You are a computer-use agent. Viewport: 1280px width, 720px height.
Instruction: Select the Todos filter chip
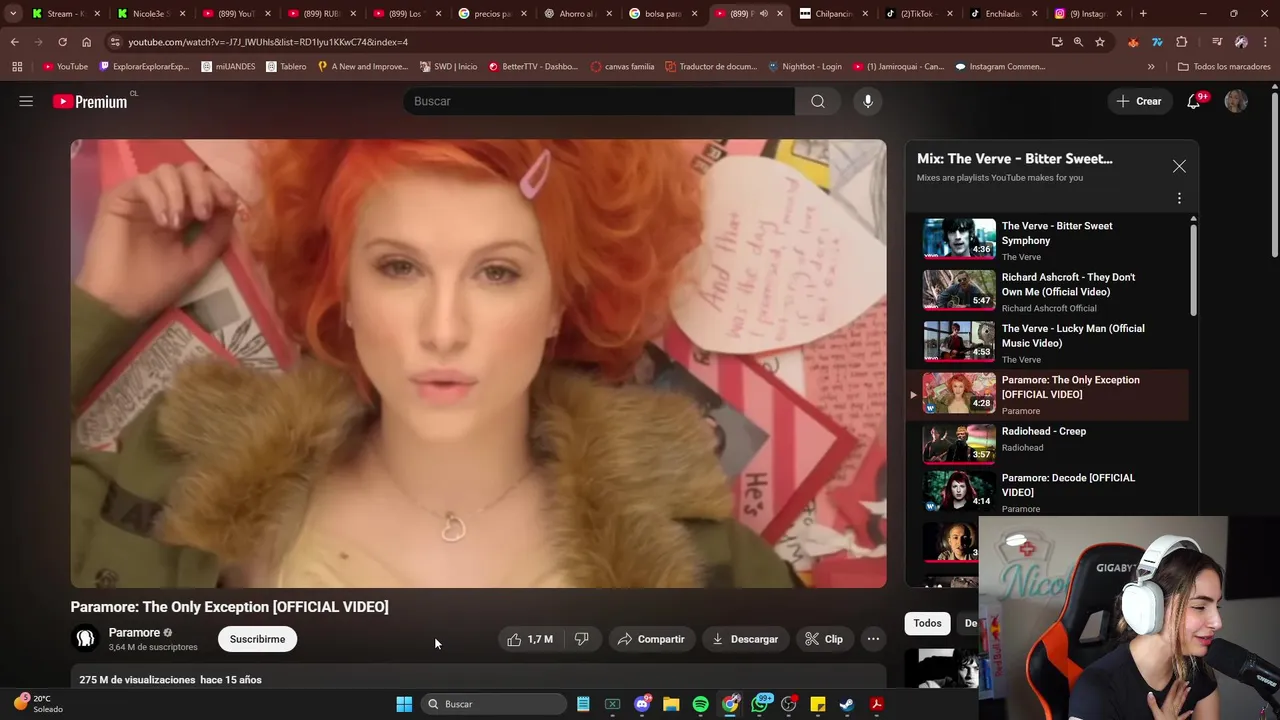[x=927, y=623]
